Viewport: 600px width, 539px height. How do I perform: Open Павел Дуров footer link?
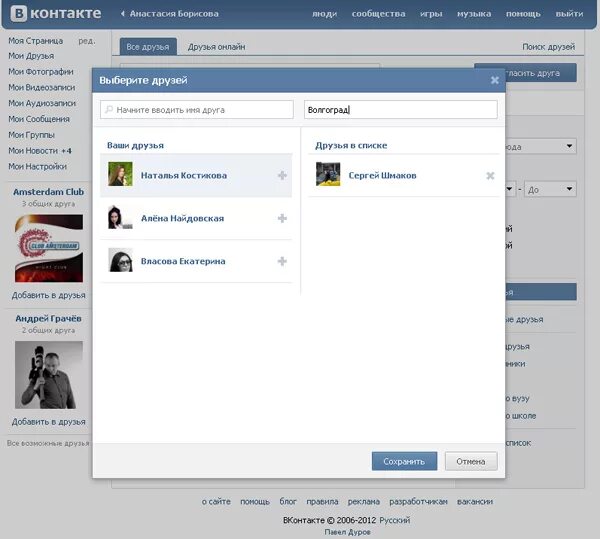click(347, 532)
